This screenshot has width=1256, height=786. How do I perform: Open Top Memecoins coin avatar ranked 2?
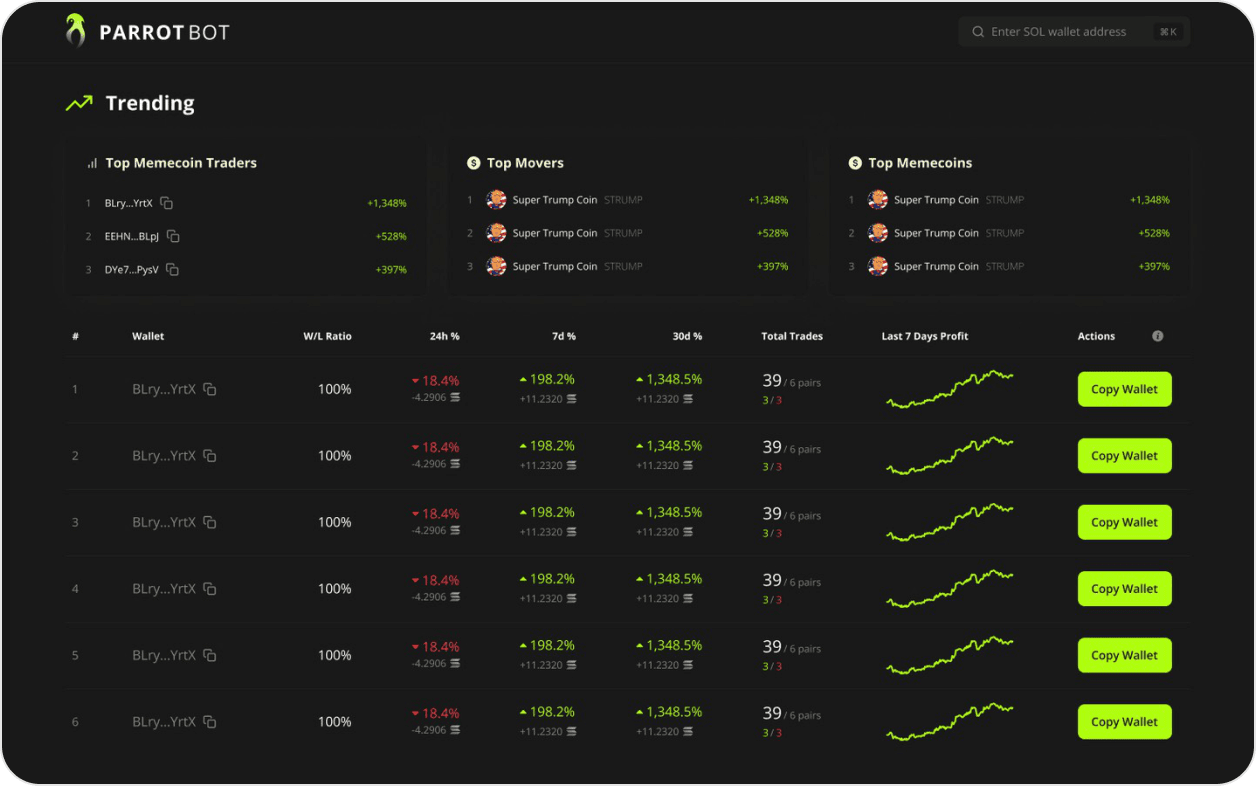click(878, 233)
